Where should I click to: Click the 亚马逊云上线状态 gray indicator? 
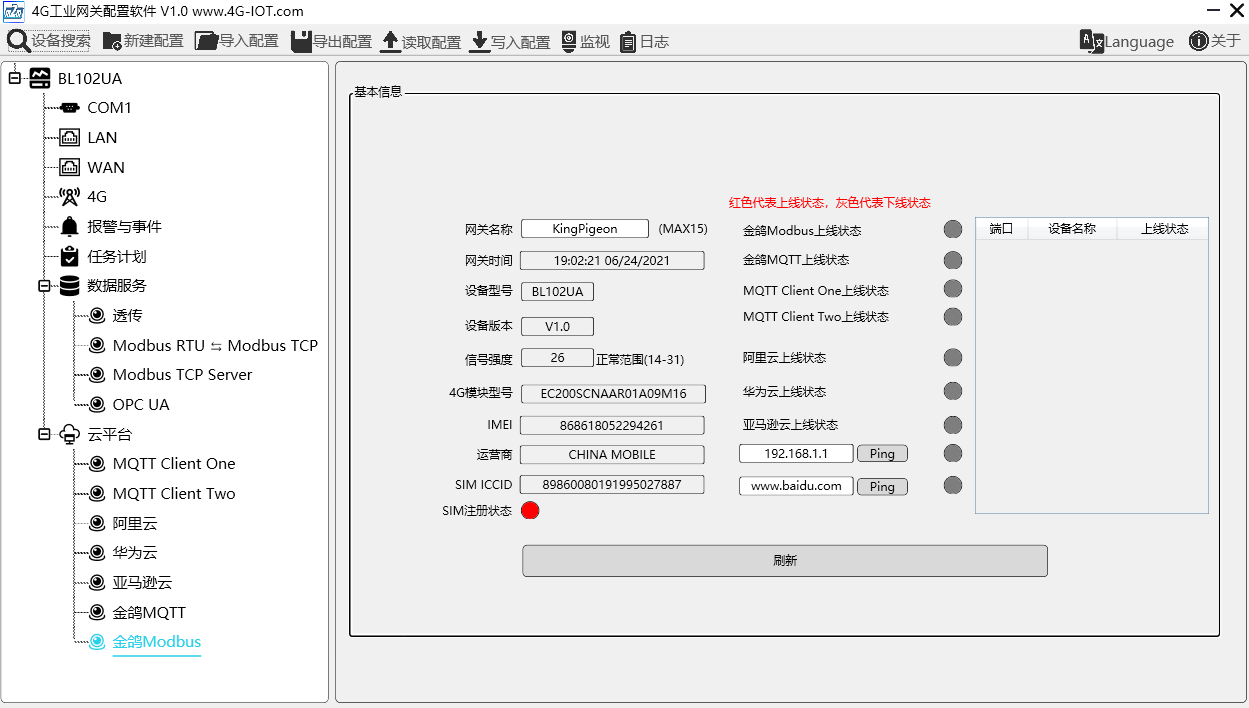pyautogui.click(x=953, y=425)
